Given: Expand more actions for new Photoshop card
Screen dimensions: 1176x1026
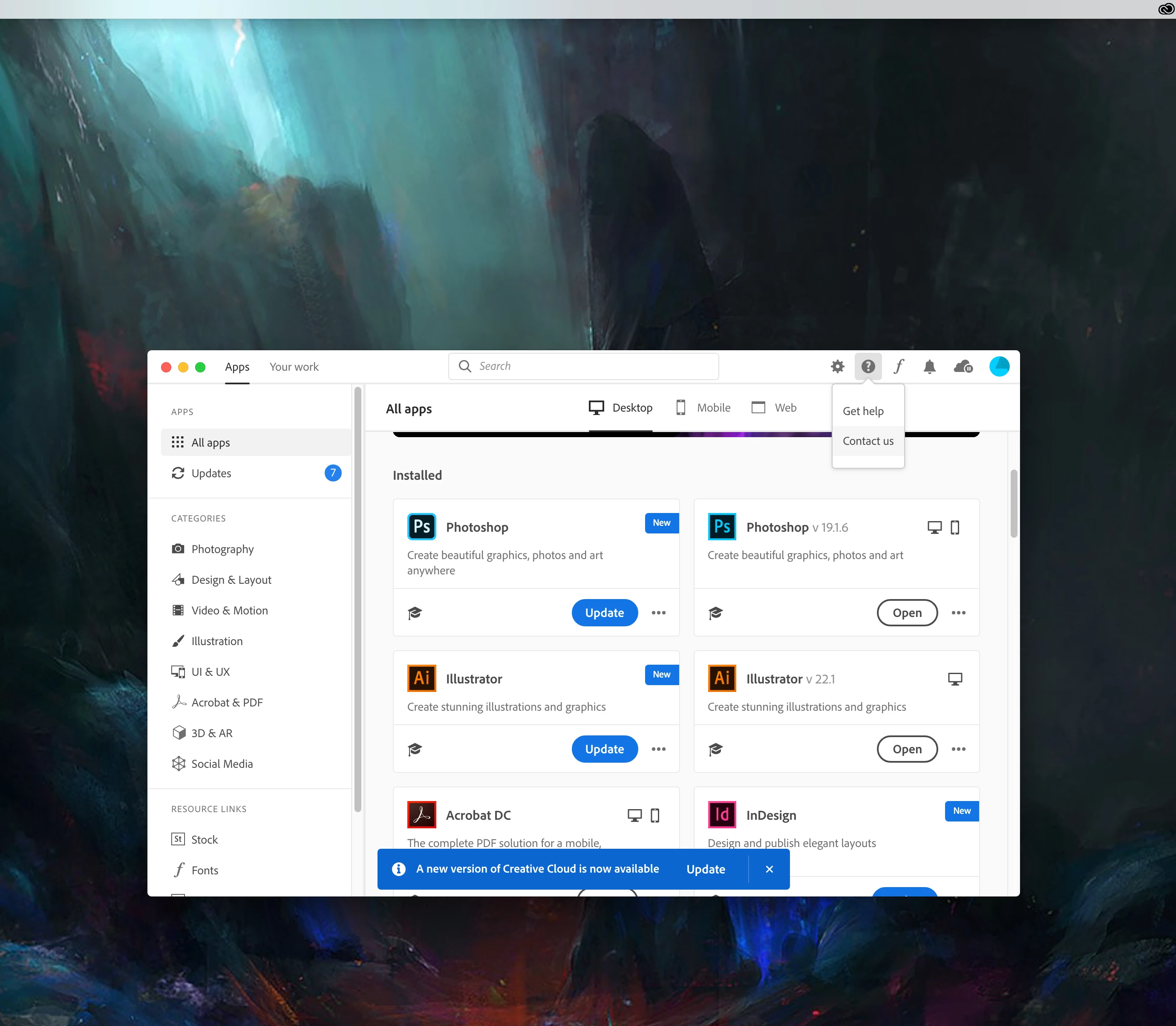Looking at the screenshot, I should pyautogui.click(x=658, y=613).
